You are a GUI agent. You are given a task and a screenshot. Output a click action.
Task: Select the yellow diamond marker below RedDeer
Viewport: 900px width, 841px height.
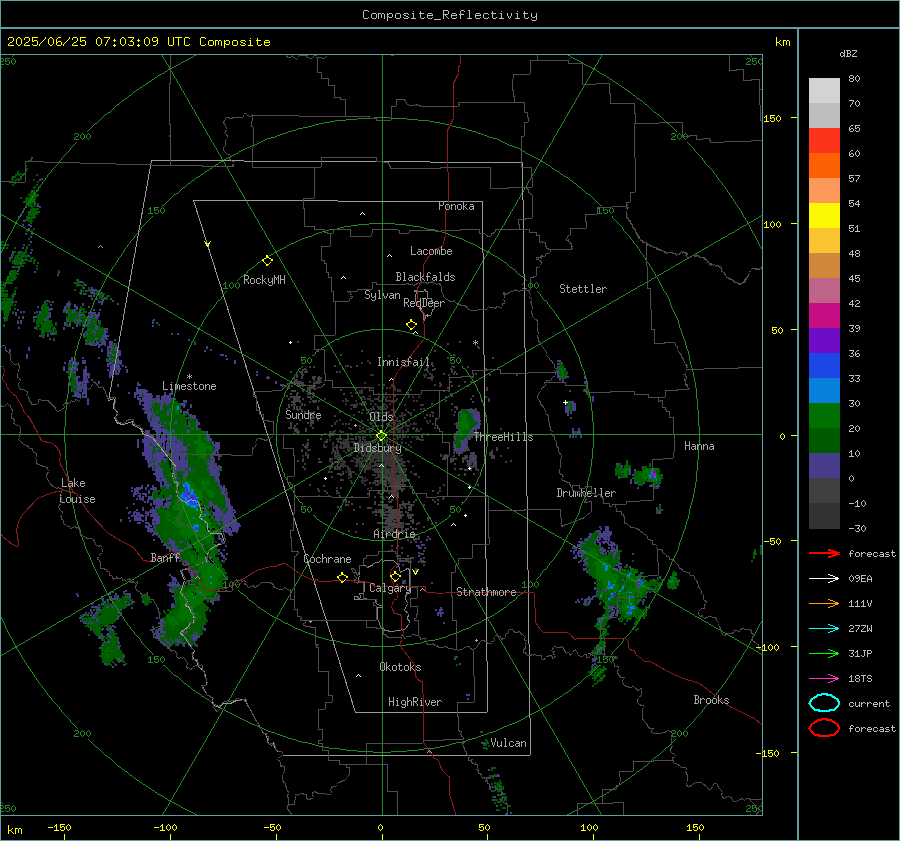click(411, 325)
